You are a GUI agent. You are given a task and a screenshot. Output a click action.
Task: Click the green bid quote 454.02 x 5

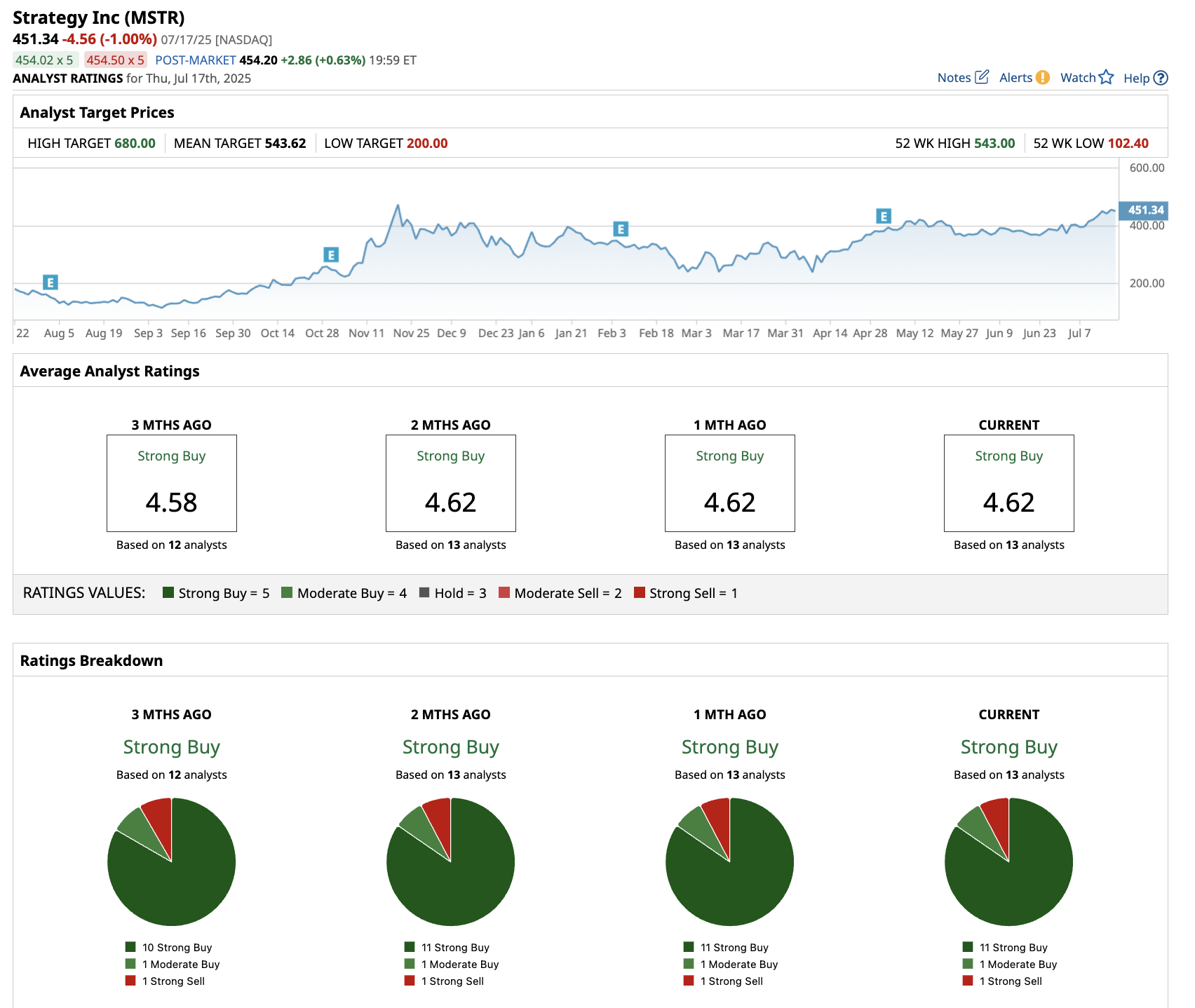[44, 60]
